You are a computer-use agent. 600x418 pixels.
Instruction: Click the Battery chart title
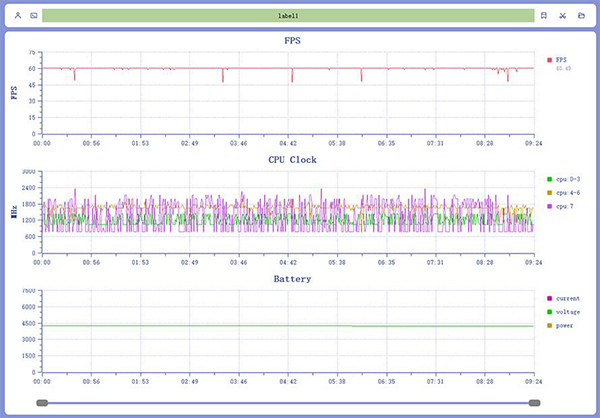(291, 279)
